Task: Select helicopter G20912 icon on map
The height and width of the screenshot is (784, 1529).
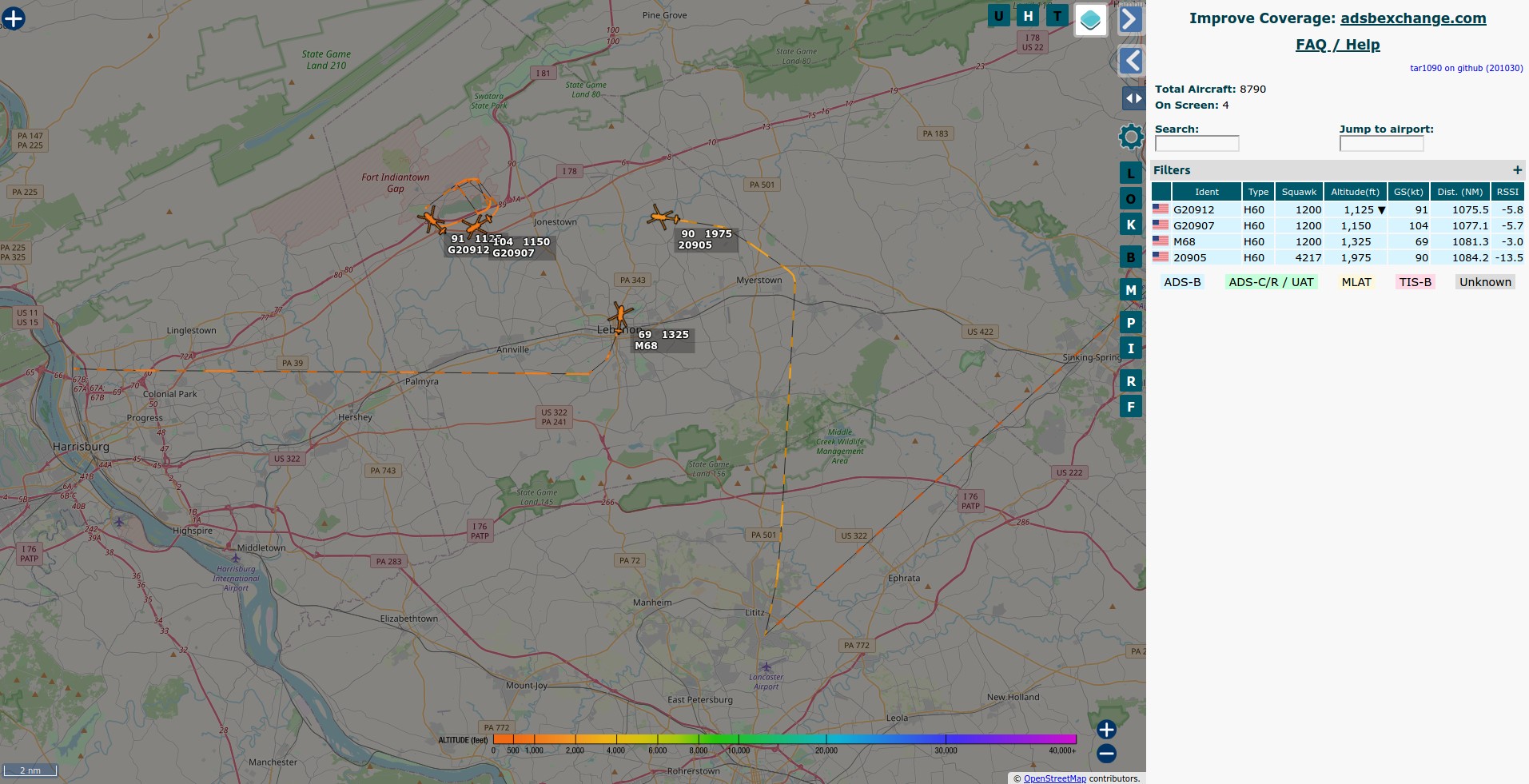Action: tap(432, 219)
